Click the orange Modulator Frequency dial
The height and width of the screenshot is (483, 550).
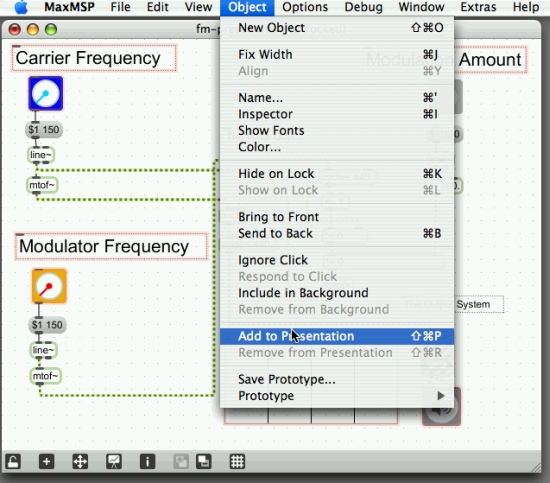(x=49, y=286)
